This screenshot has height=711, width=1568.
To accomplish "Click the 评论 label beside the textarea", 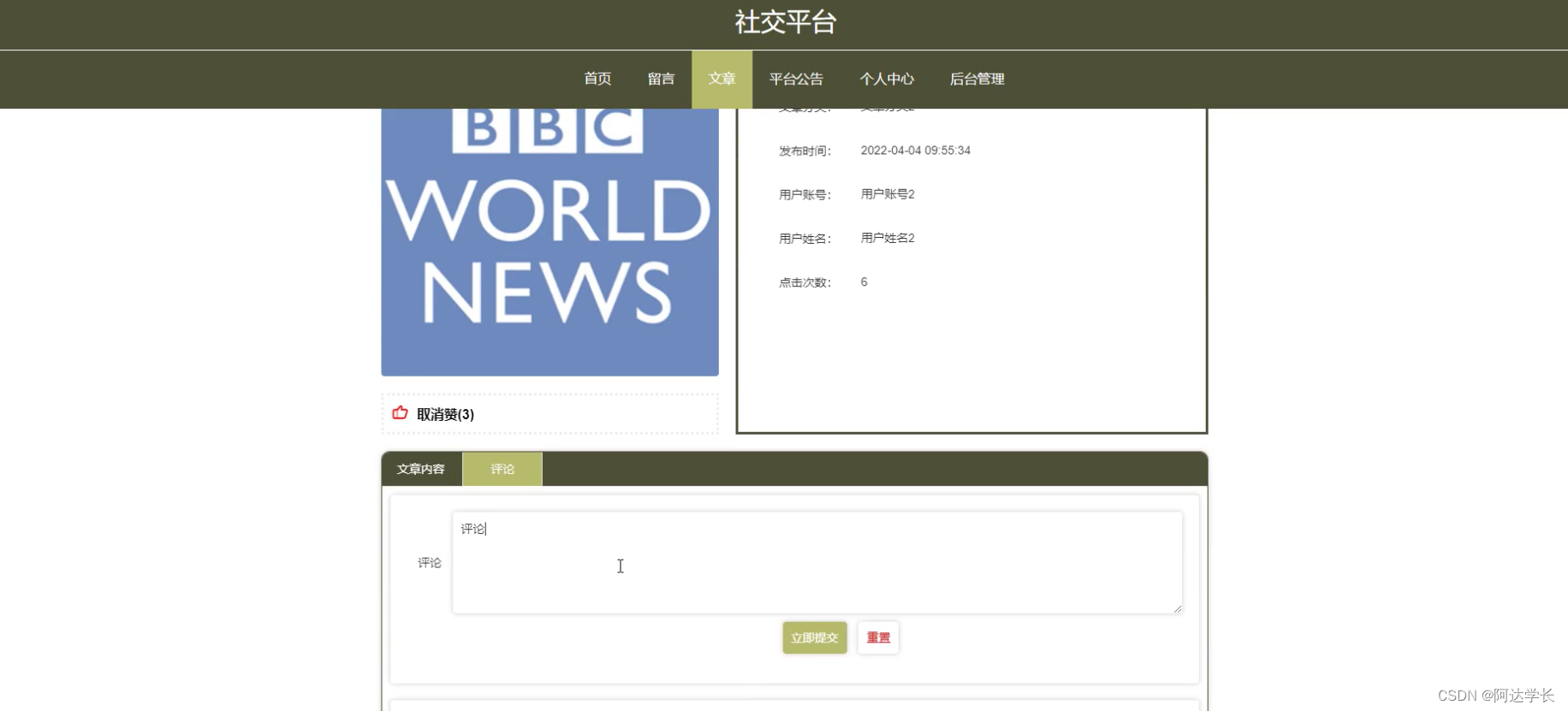I will (x=430, y=563).
